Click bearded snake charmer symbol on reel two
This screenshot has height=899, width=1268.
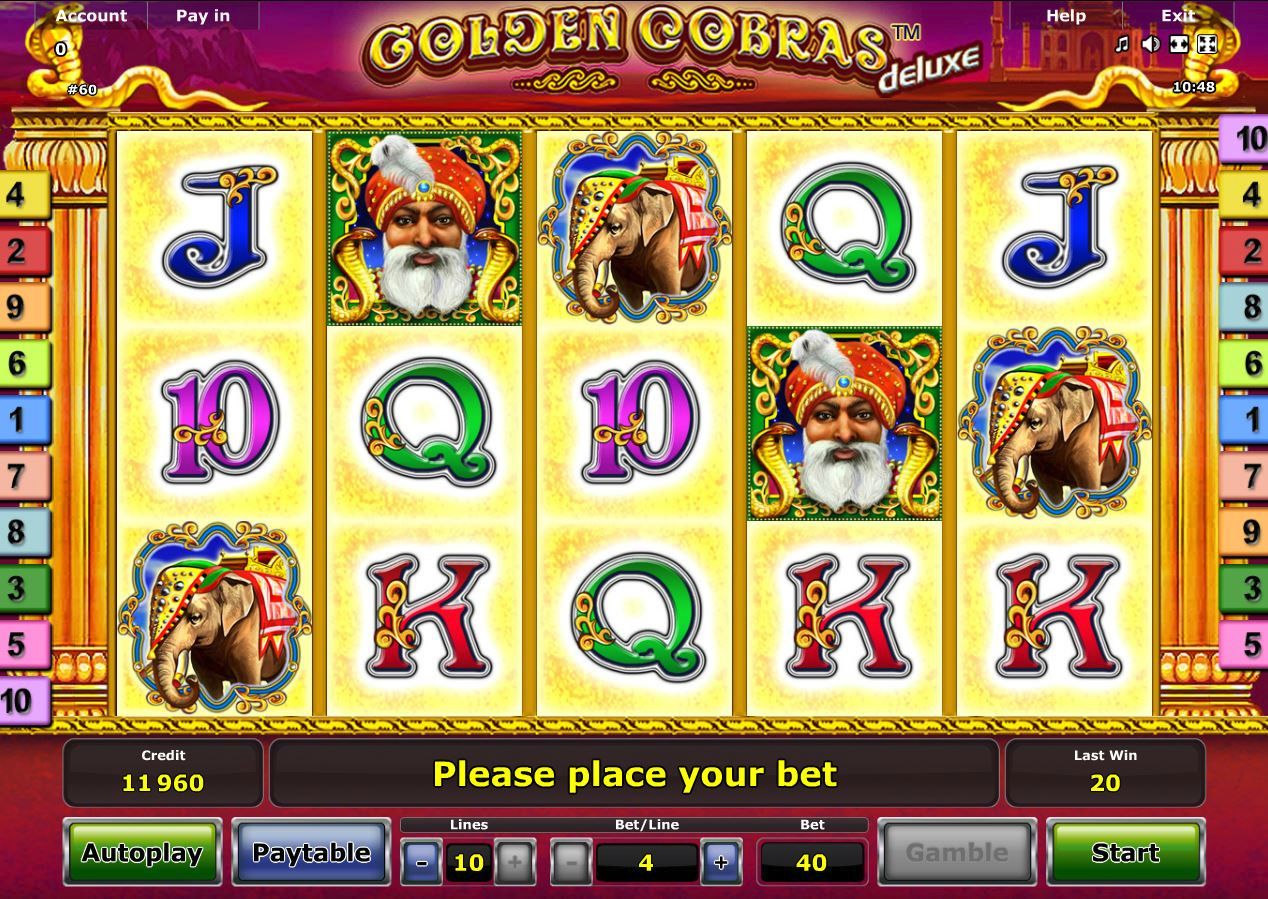click(x=424, y=228)
